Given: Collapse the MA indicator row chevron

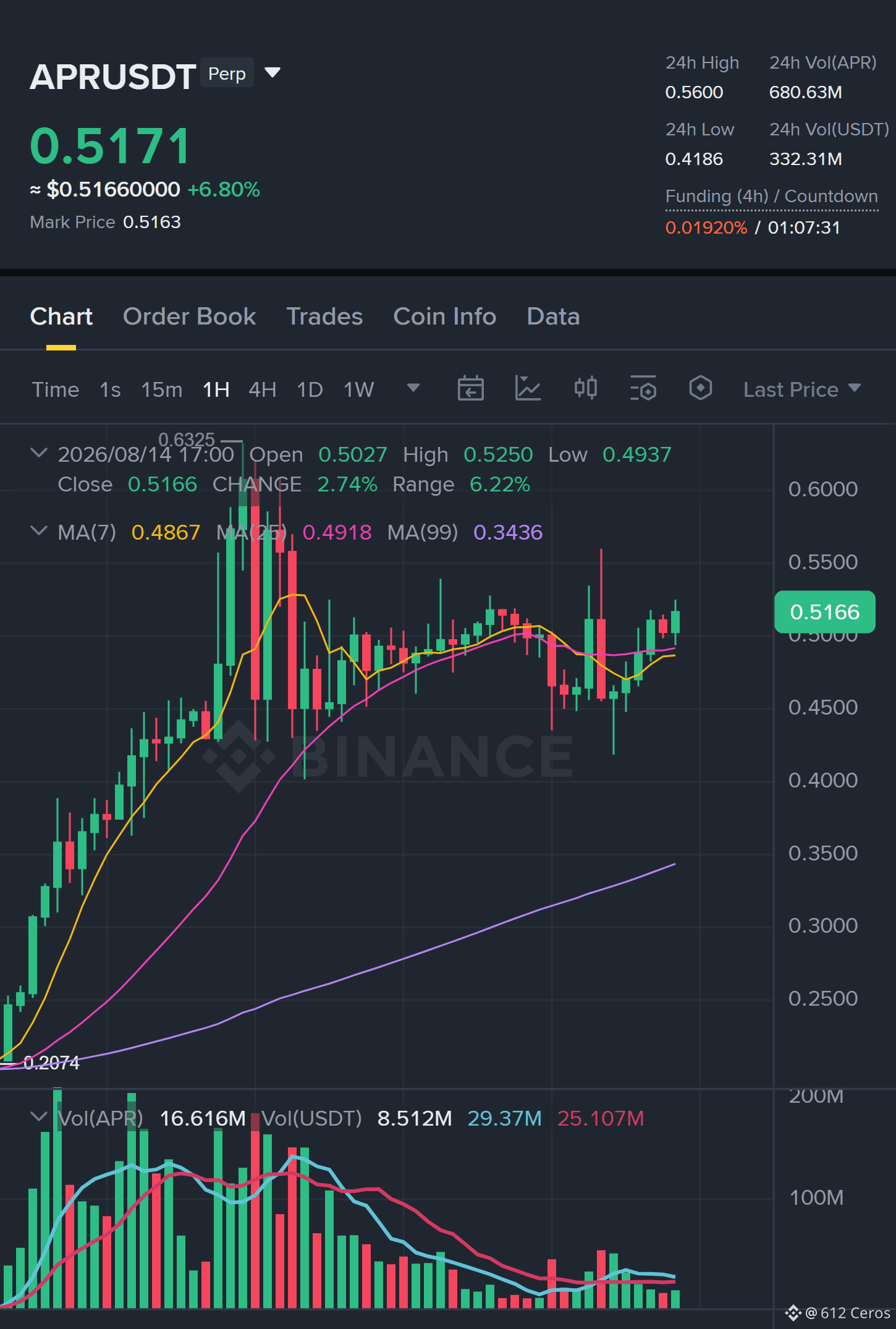Looking at the screenshot, I should (x=39, y=531).
